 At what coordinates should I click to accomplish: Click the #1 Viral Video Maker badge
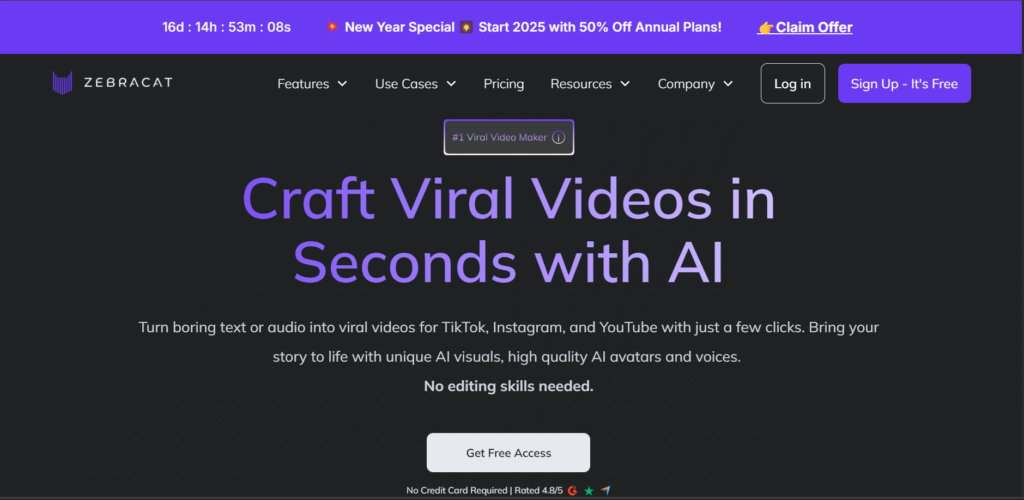tap(500, 137)
